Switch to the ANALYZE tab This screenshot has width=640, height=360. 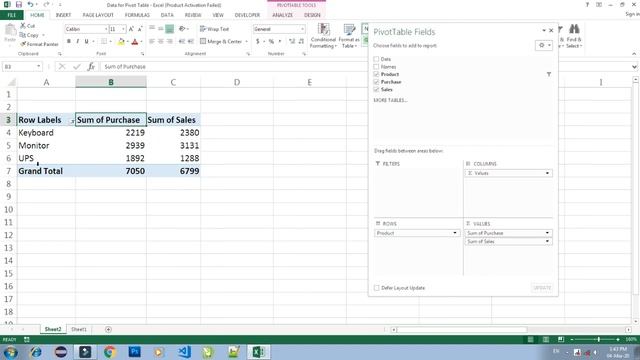click(282, 15)
